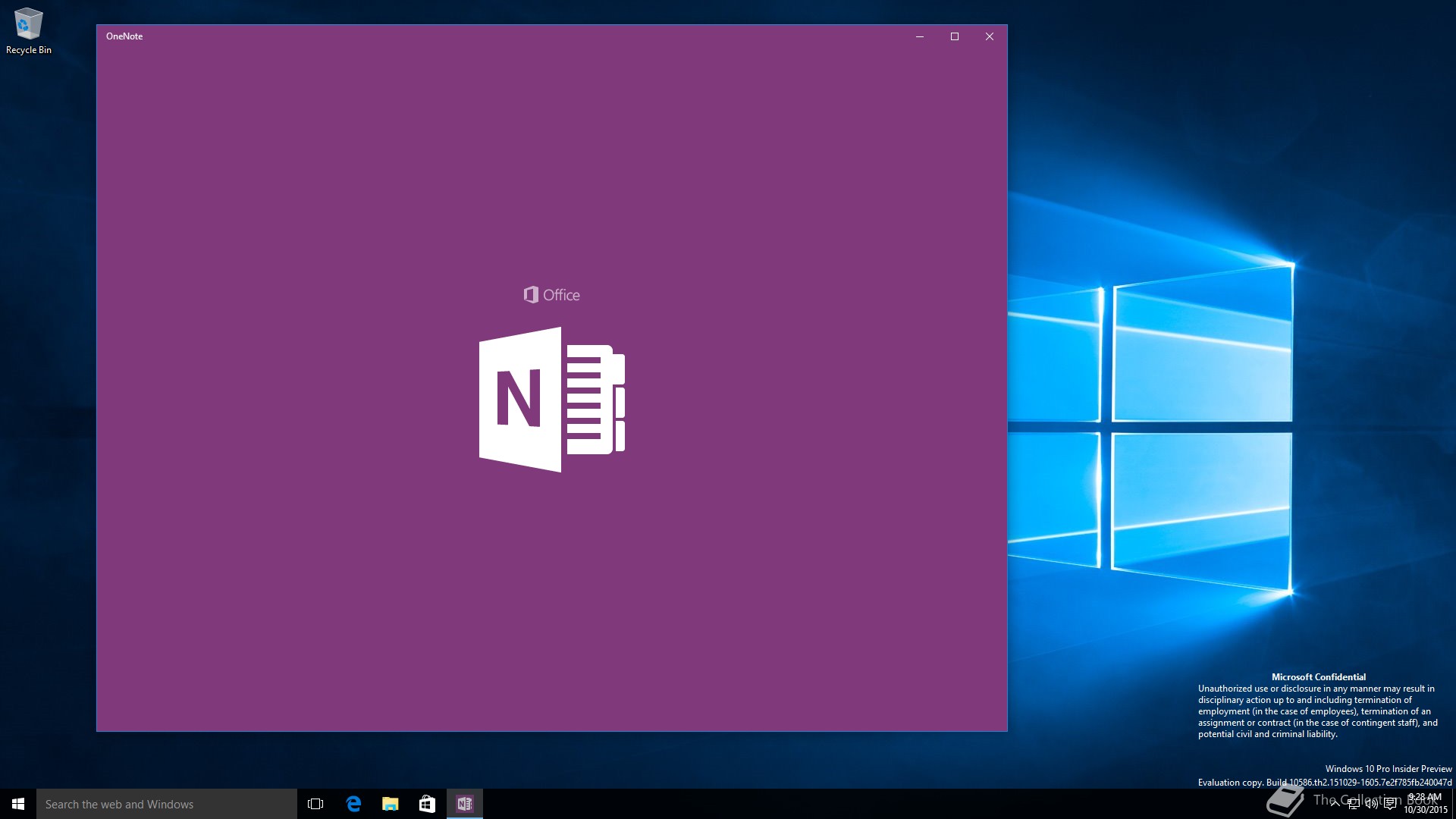Click the Show Desktop sliver on the taskbar
Viewport: 1456px width, 819px height.
pos(1454,804)
